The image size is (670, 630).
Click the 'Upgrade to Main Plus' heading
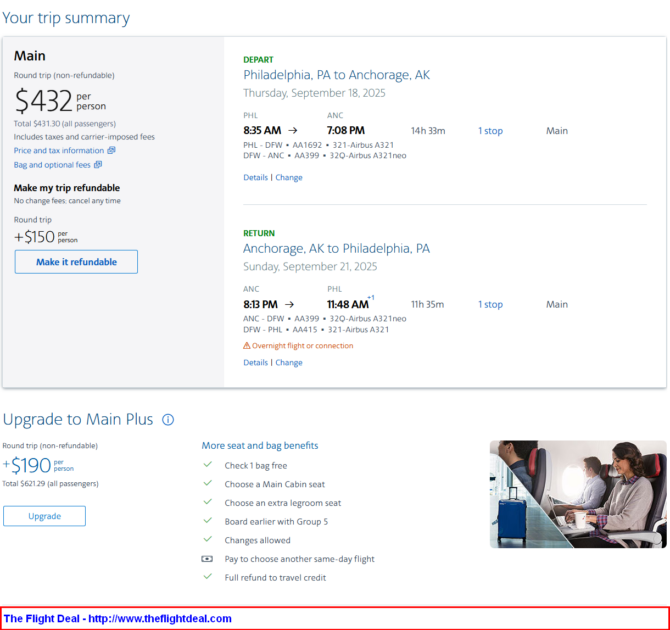[78, 420]
